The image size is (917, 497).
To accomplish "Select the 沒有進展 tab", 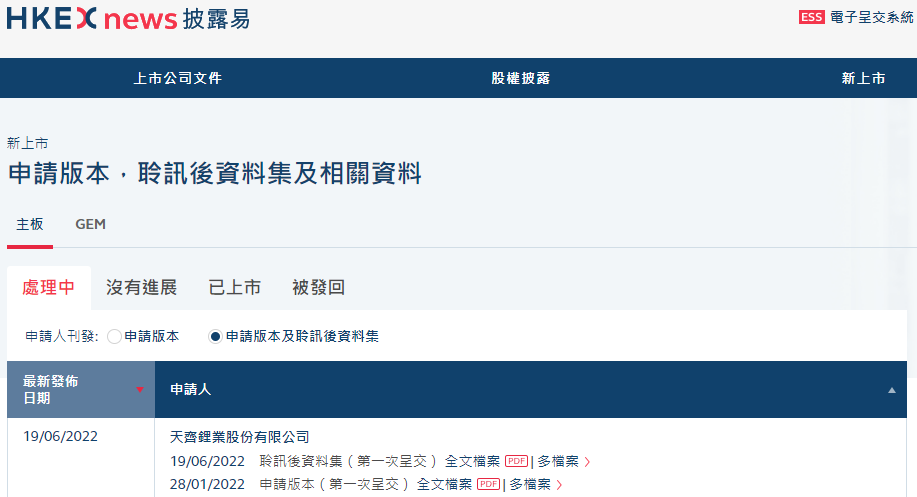I will [x=141, y=288].
